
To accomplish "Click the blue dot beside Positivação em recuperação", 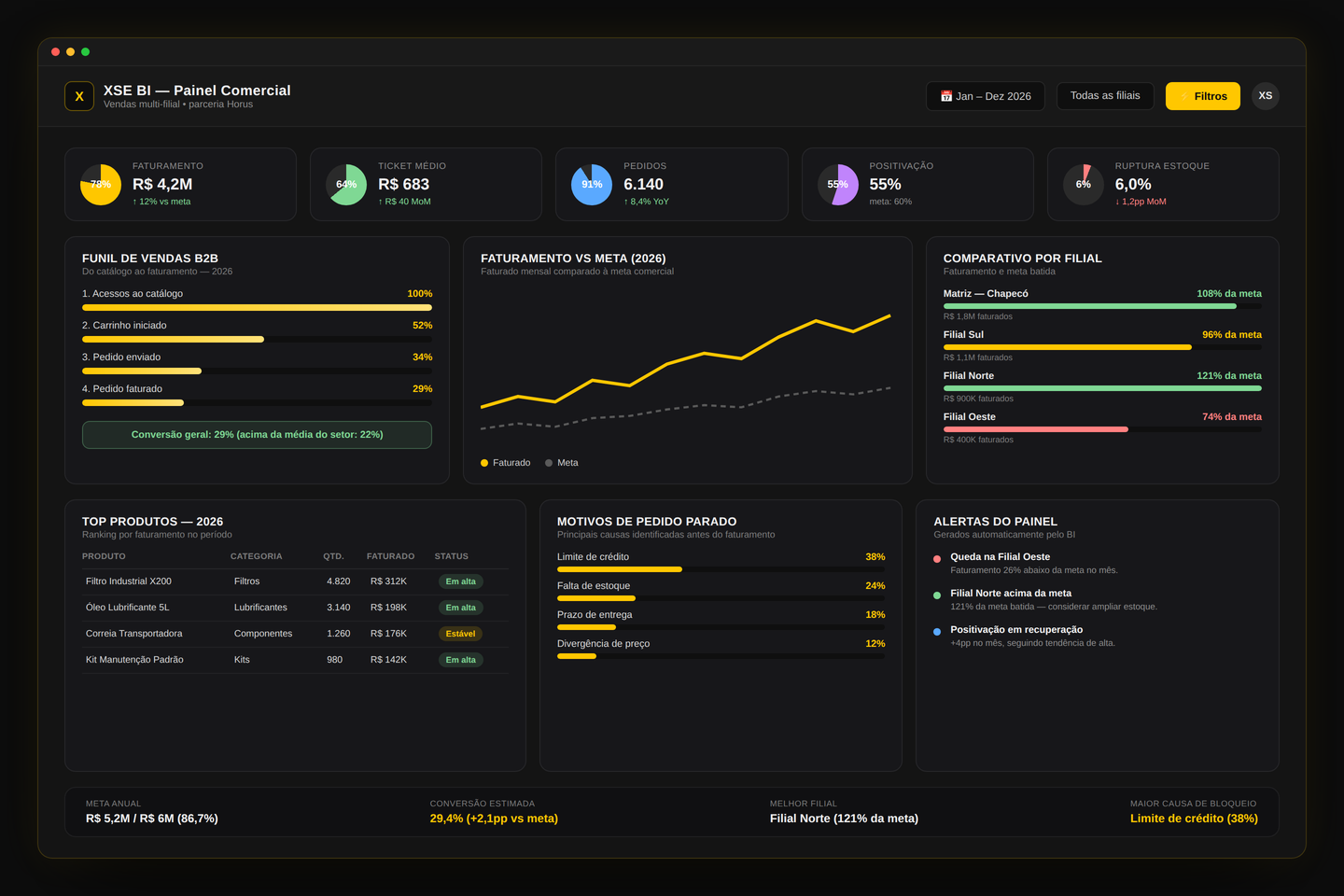I will (937, 632).
